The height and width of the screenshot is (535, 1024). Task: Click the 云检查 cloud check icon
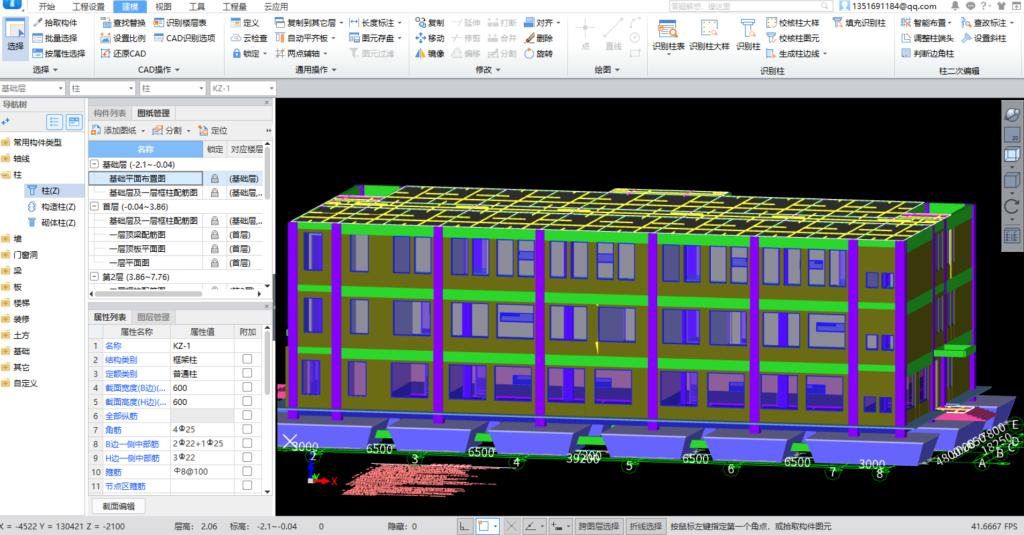click(235, 38)
